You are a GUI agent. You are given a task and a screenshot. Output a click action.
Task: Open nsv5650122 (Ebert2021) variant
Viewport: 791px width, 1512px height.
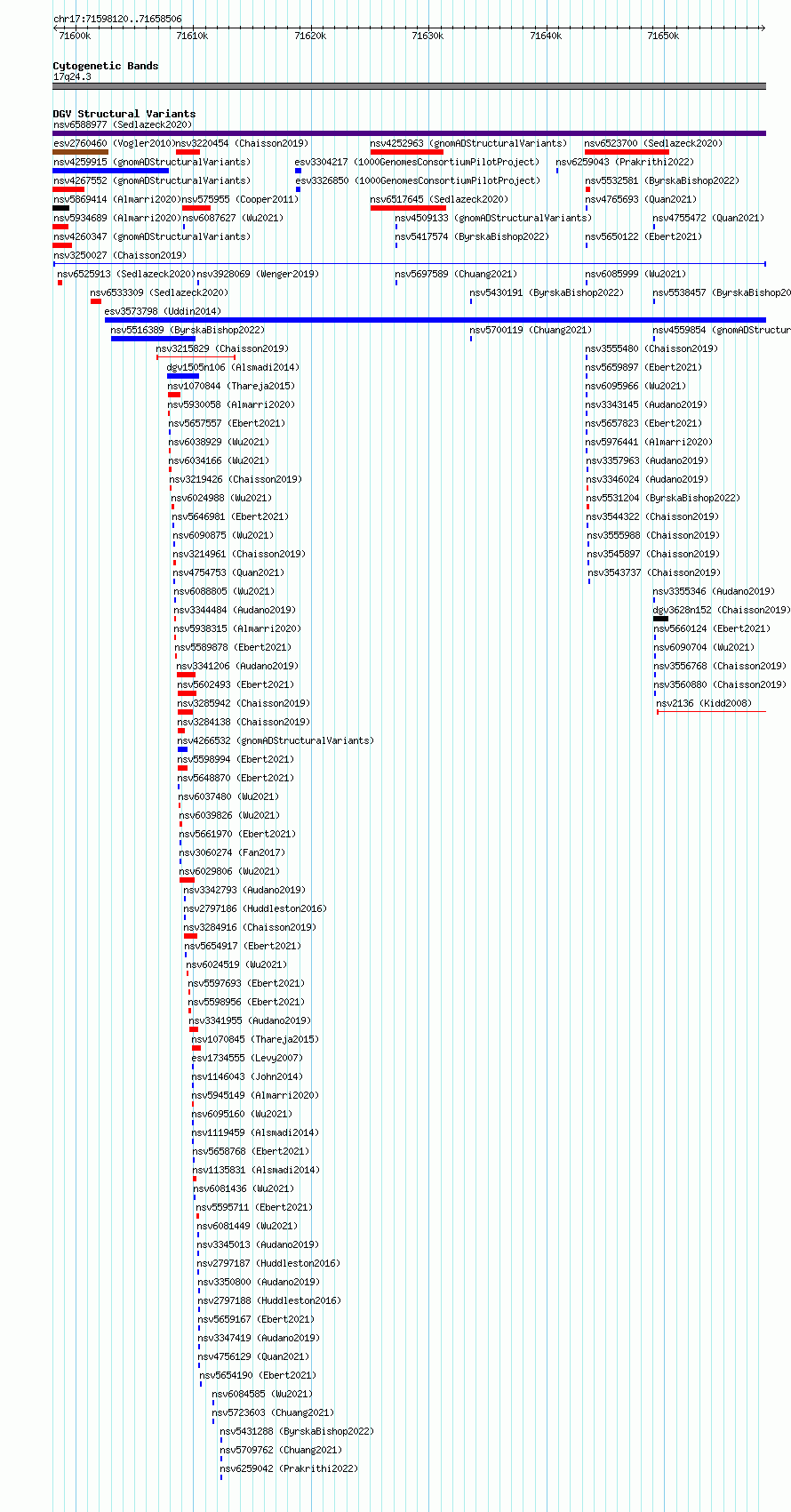(x=643, y=237)
